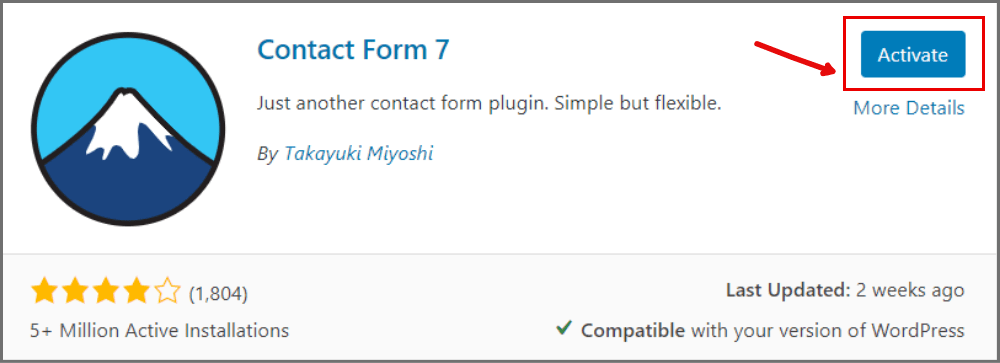The width and height of the screenshot is (1000, 363).
Task: Select the plugin description text
Action: (x=489, y=103)
